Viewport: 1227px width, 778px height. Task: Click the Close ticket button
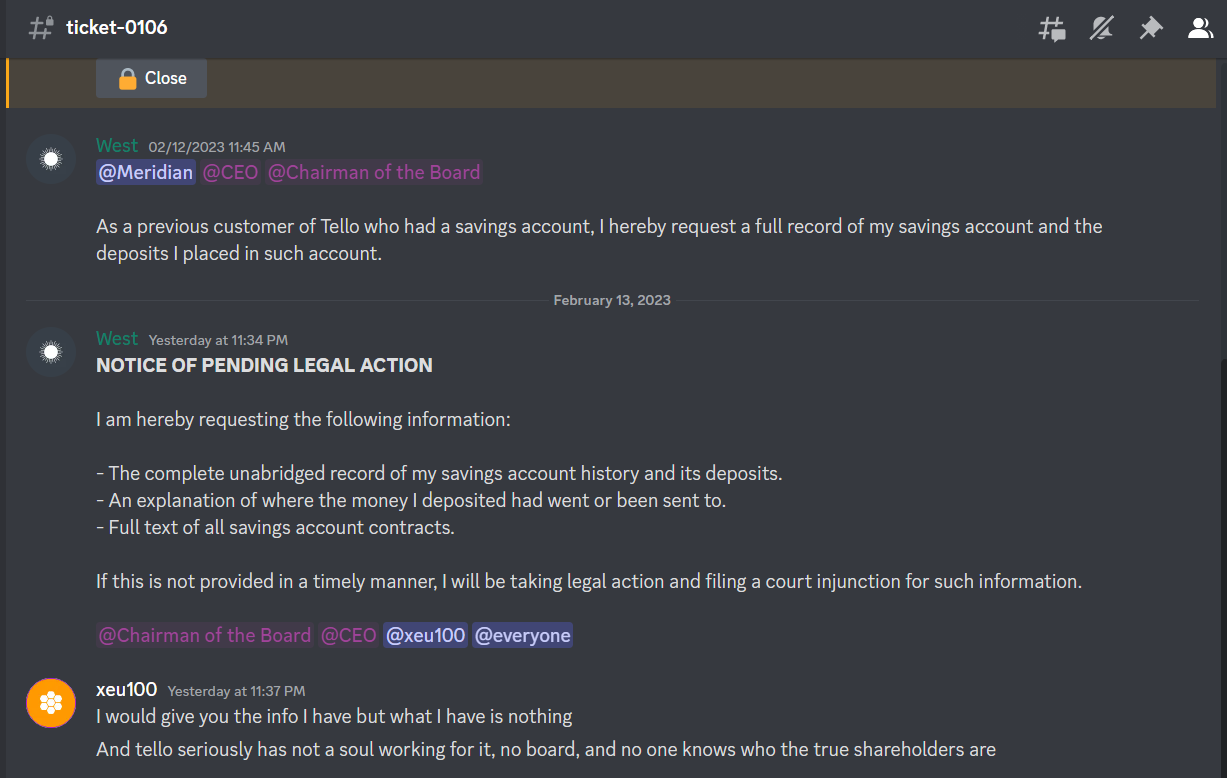pos(151,78)
